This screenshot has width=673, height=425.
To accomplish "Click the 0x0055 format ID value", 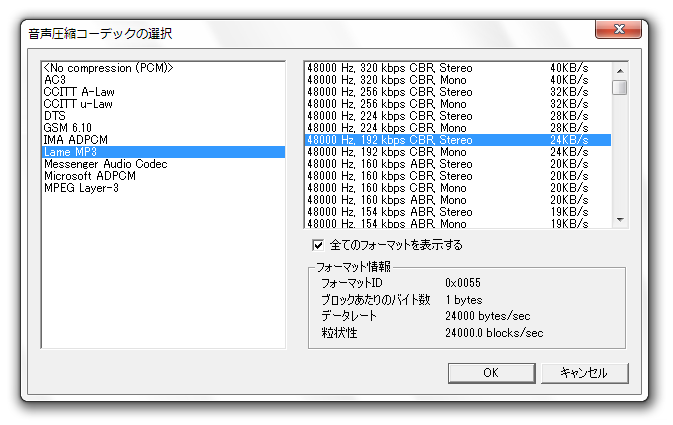I will (463, 283).
